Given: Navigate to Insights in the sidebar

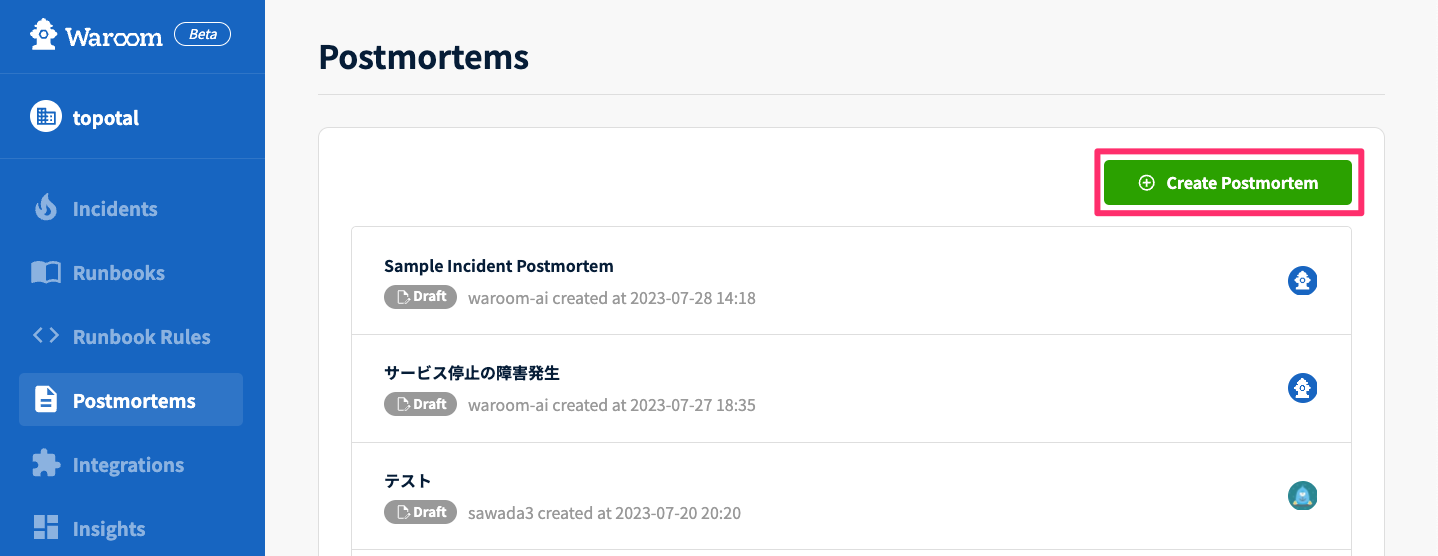Looking at the screenshot, I should [109, 529].
